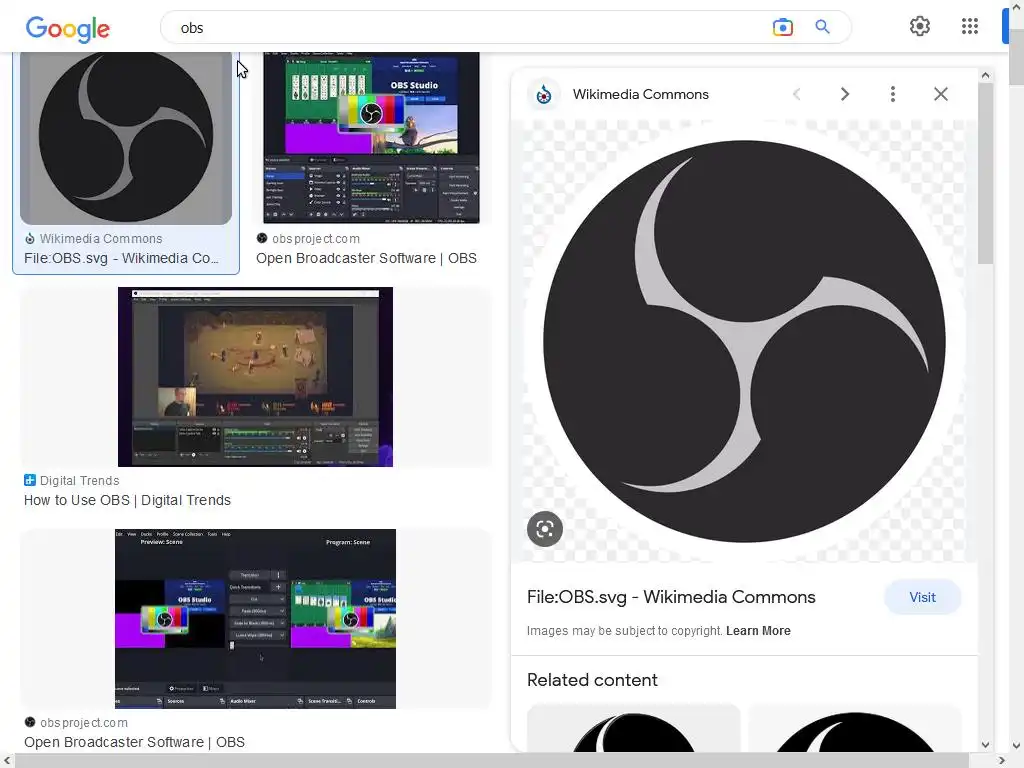Click the Related content heading
This screenshot has width=1024, height=768.
point(592,680)
